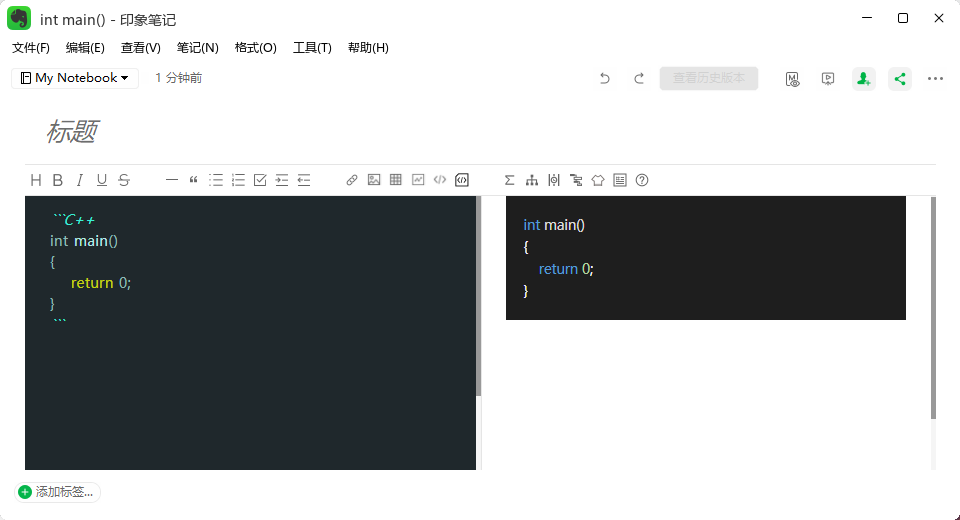Start presentation mode
Viewport: 960px width, 520px height.
828,79
